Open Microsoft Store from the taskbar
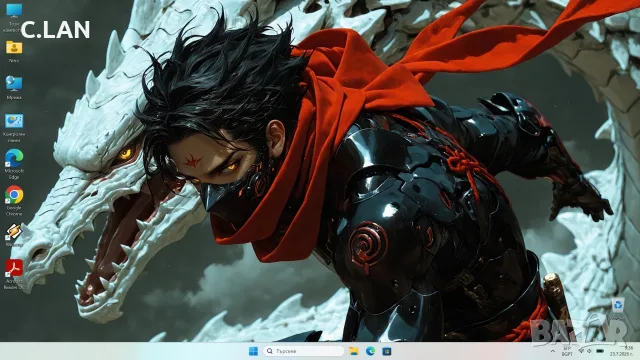Screen dimensions: 640x360 point(387,351)
